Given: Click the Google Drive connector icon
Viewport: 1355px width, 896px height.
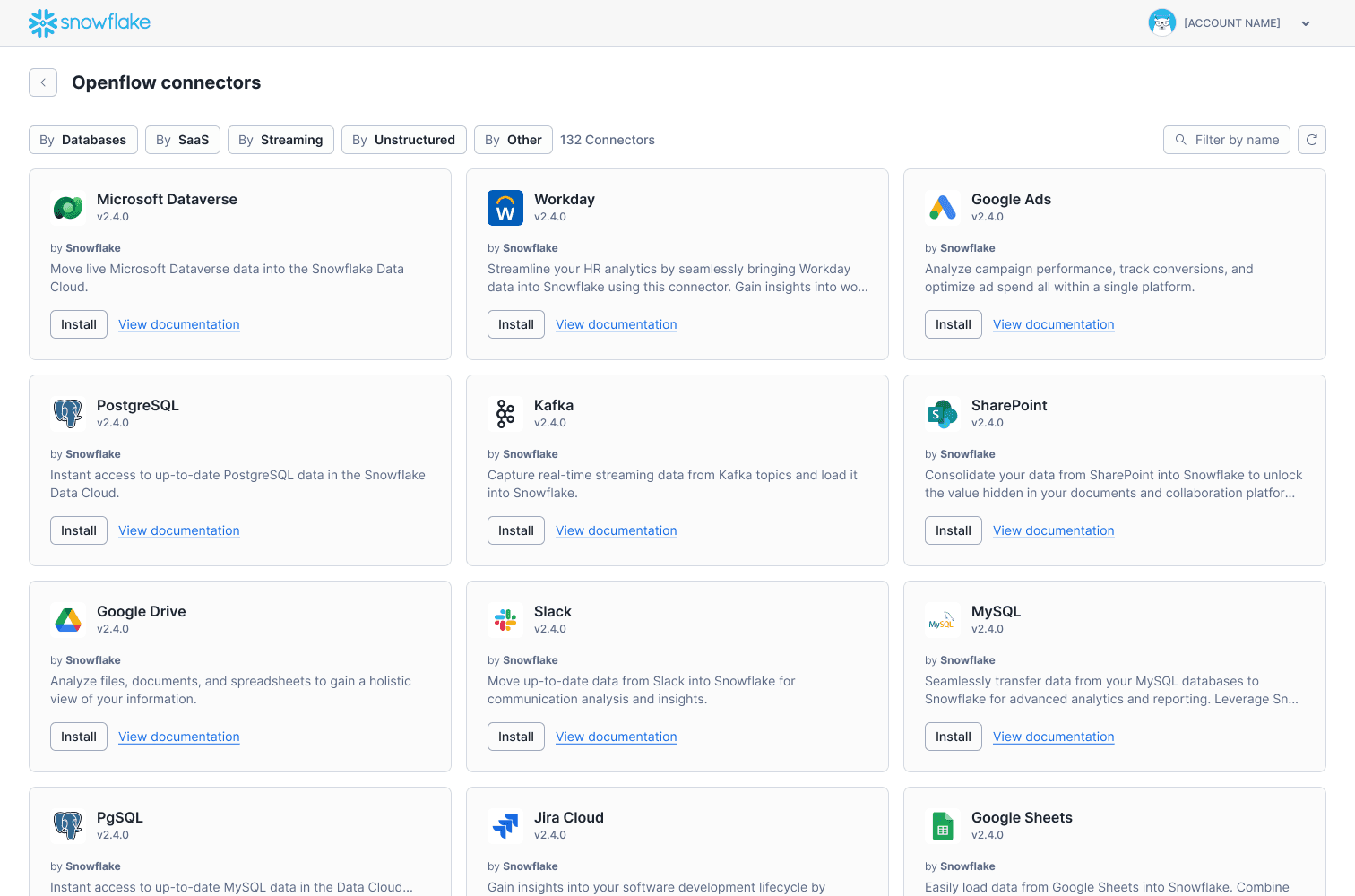Looking at the screenshot, I should pos(68,620).
